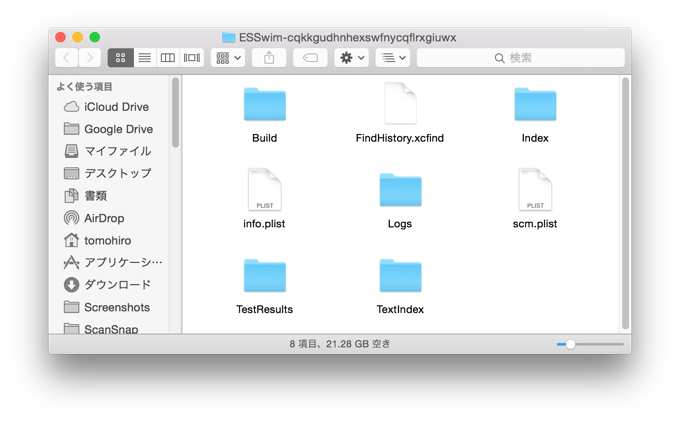The width and height of the screenshot is (680, 423).
Task: Select the FindHistory.xcfind file icon
Action: point(400,103)
